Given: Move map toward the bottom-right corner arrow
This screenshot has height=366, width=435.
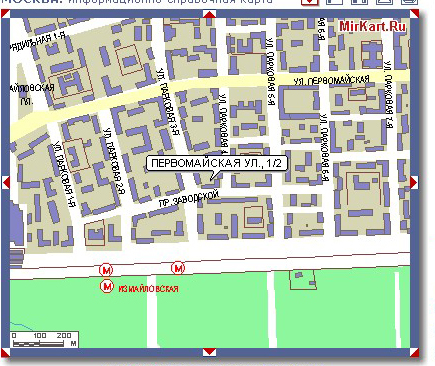Looking at the screenshot, I should pos(414,352).
